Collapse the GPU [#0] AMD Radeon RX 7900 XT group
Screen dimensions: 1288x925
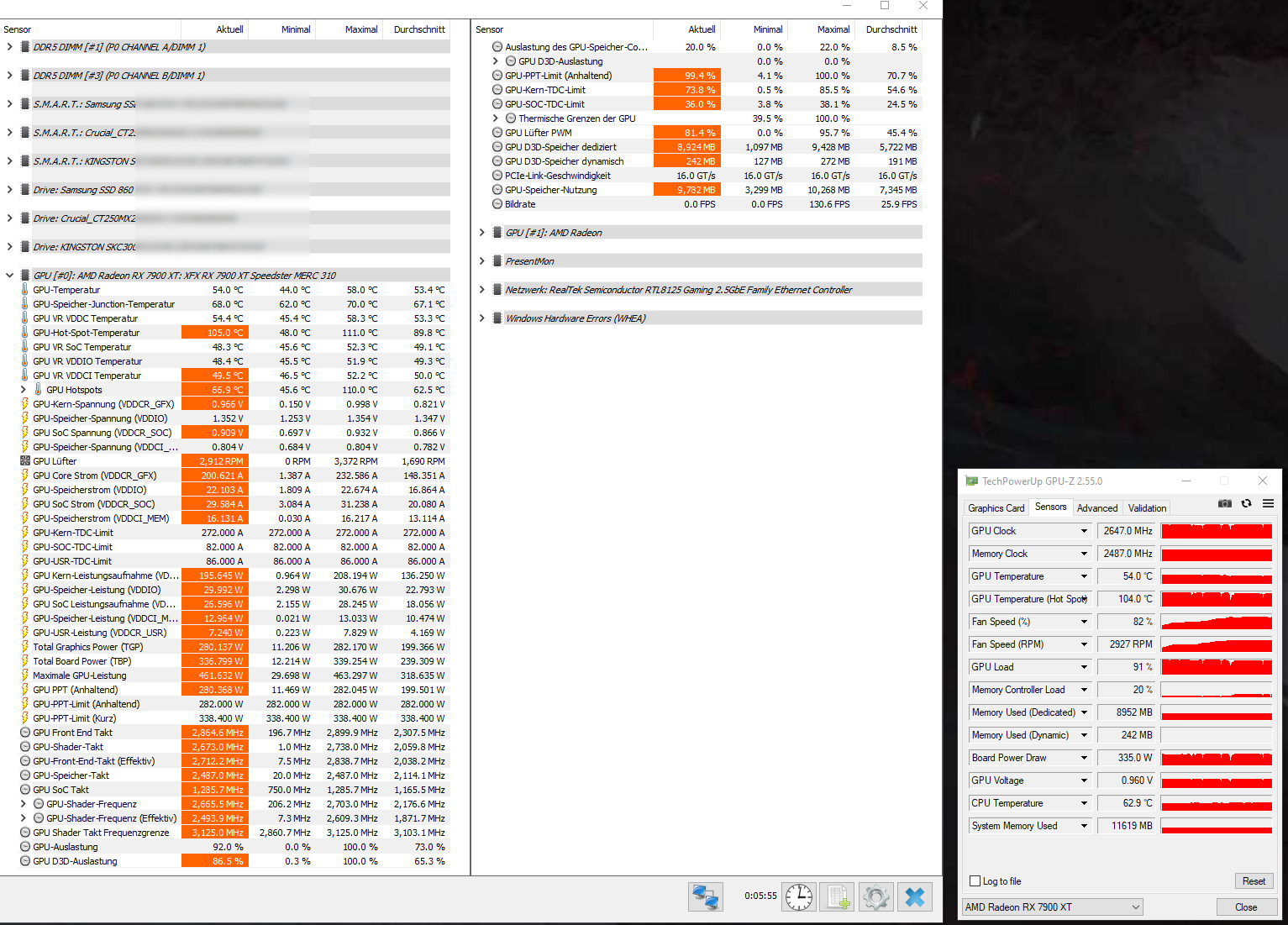9,276
